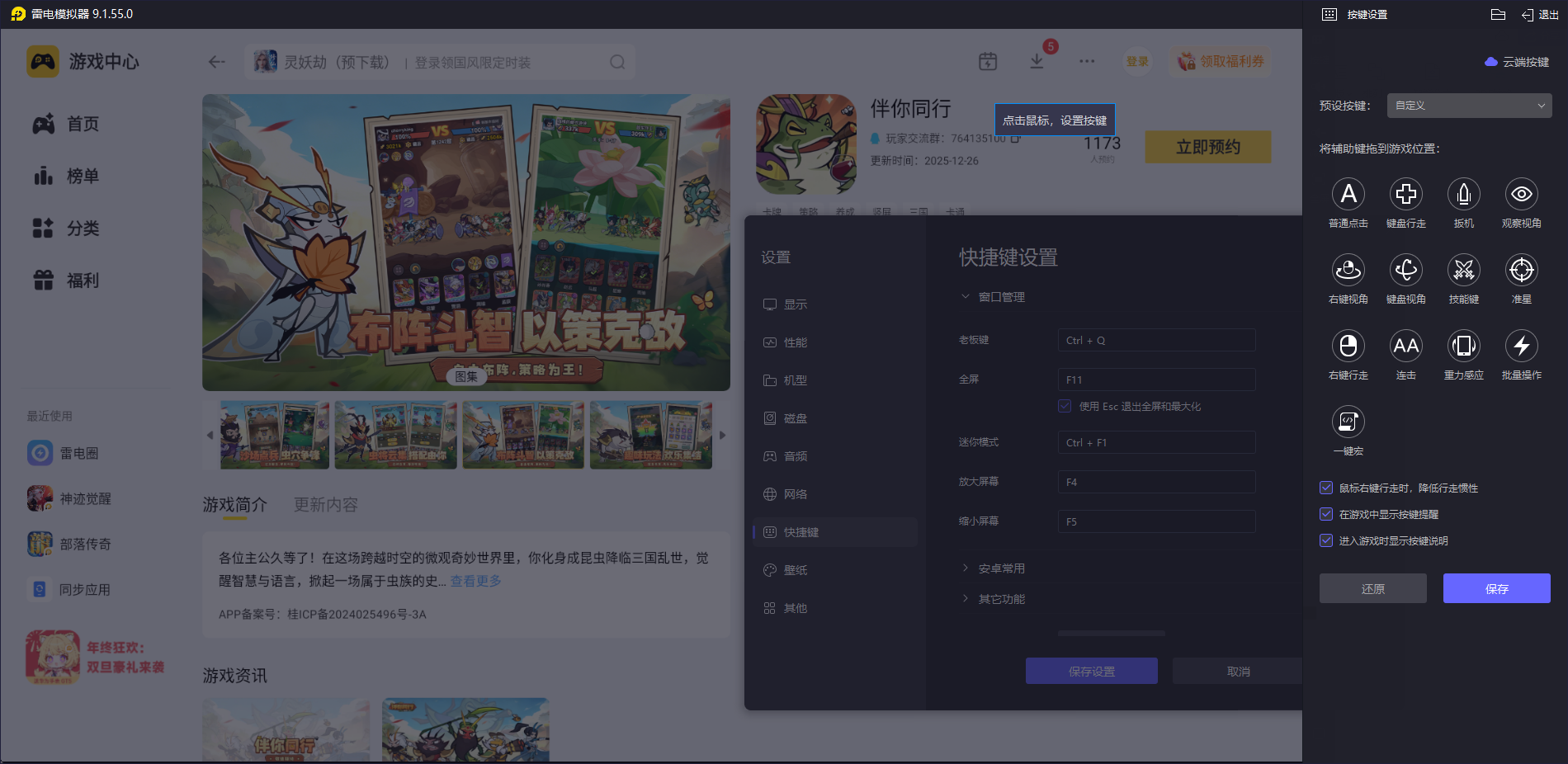This screenshot has height=764, width=1568.
Task: Click the 查看更多 link
Action: [x=475, y=581]
